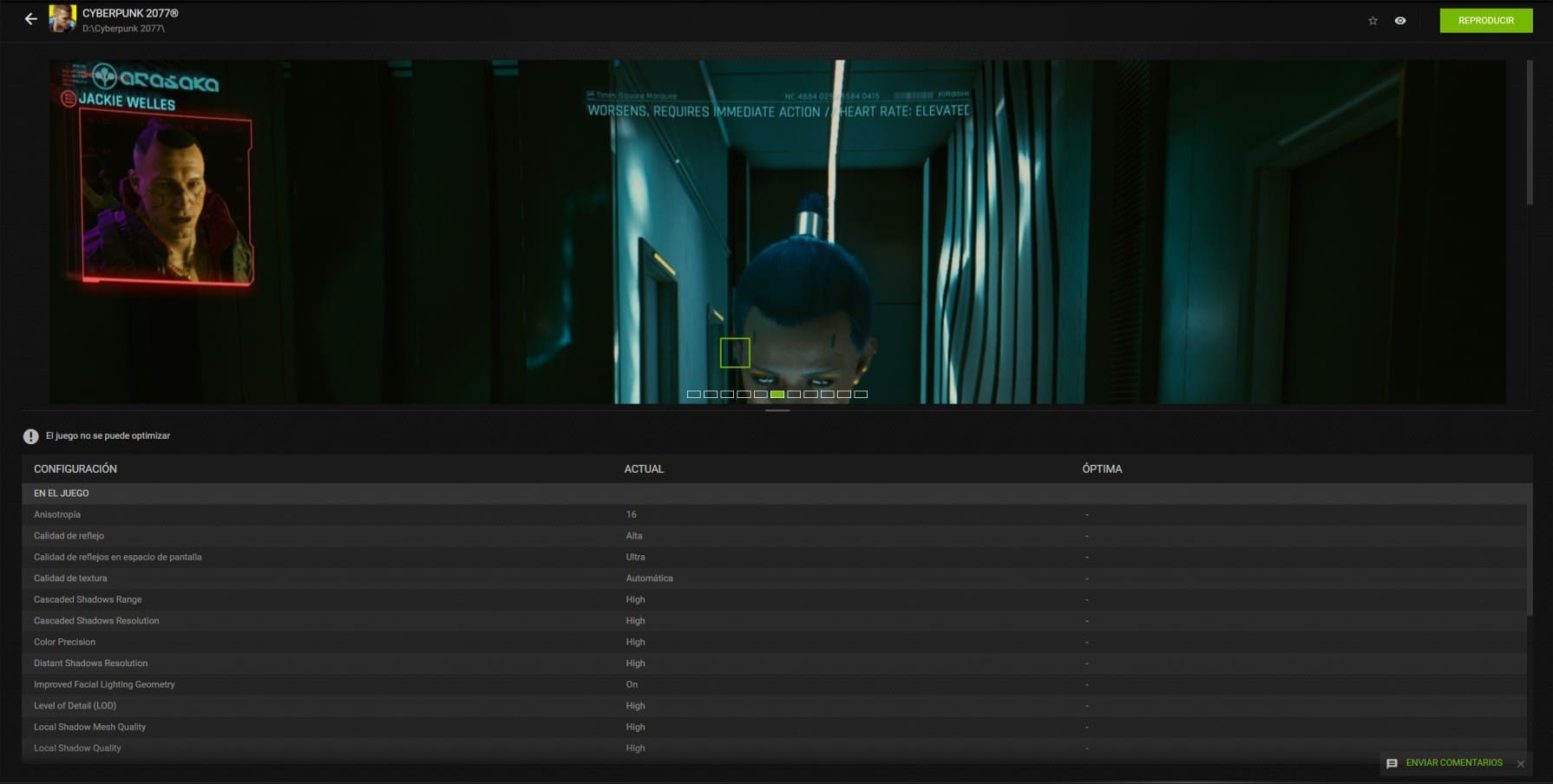Open the ENVIAR COMENTARIOS feedback link

click(x=1454, y=763)
